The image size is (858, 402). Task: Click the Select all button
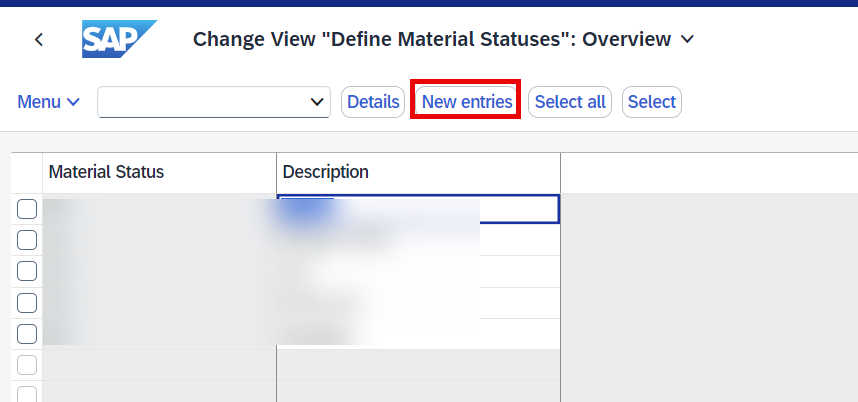tap(570, 102)
